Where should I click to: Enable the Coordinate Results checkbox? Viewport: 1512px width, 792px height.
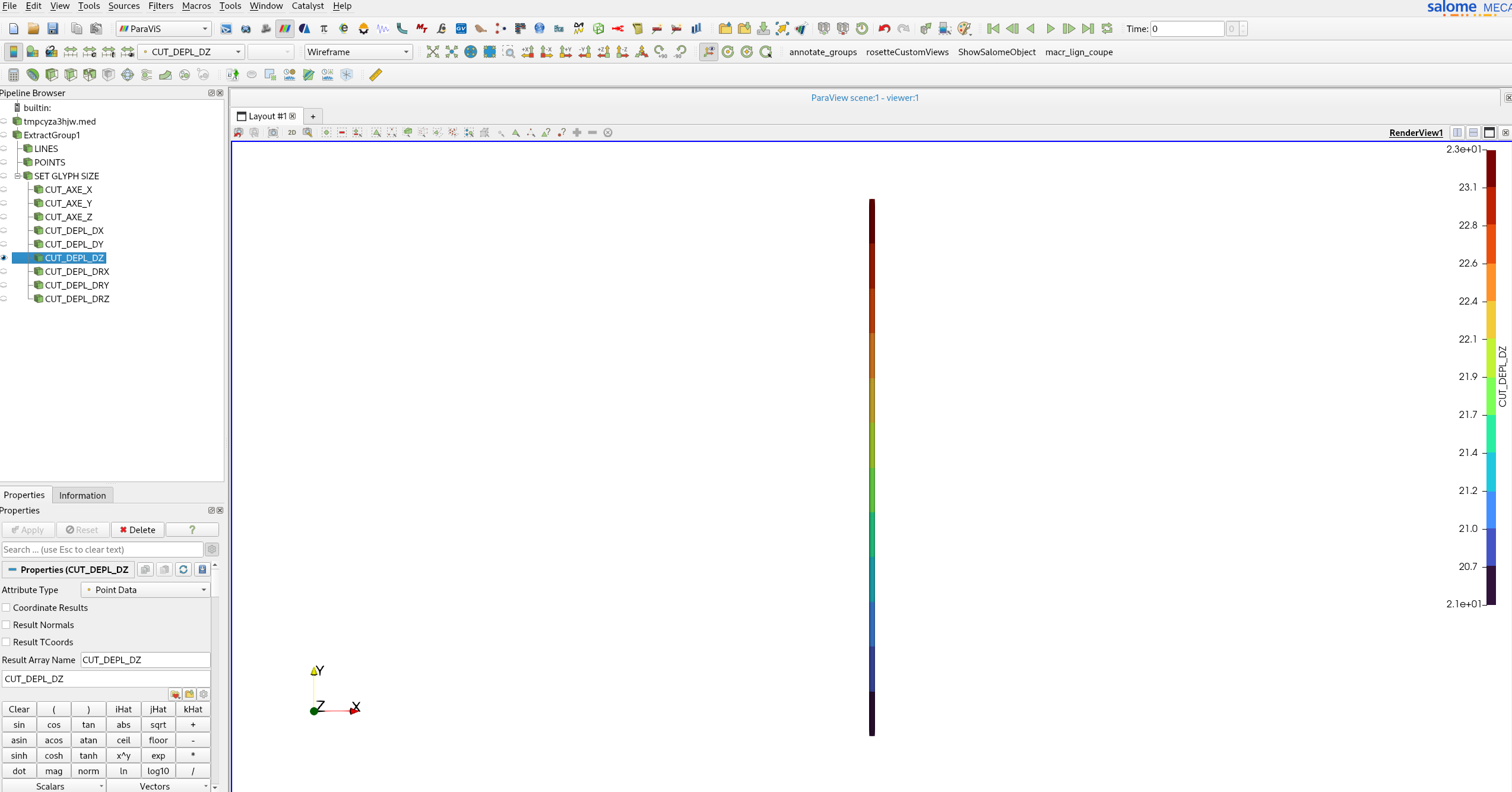6,607
